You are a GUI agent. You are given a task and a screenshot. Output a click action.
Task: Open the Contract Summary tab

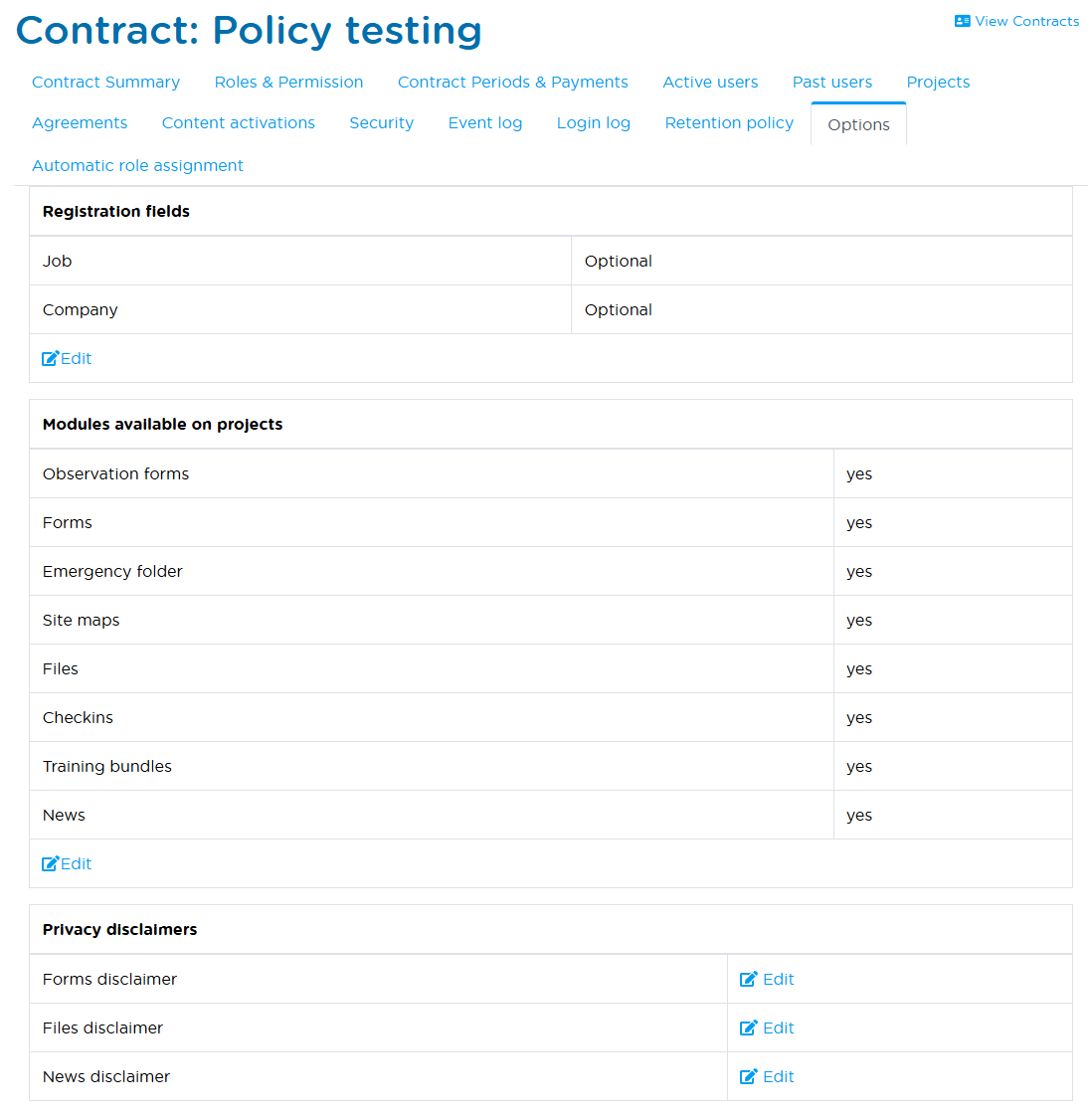pos(105,83)
